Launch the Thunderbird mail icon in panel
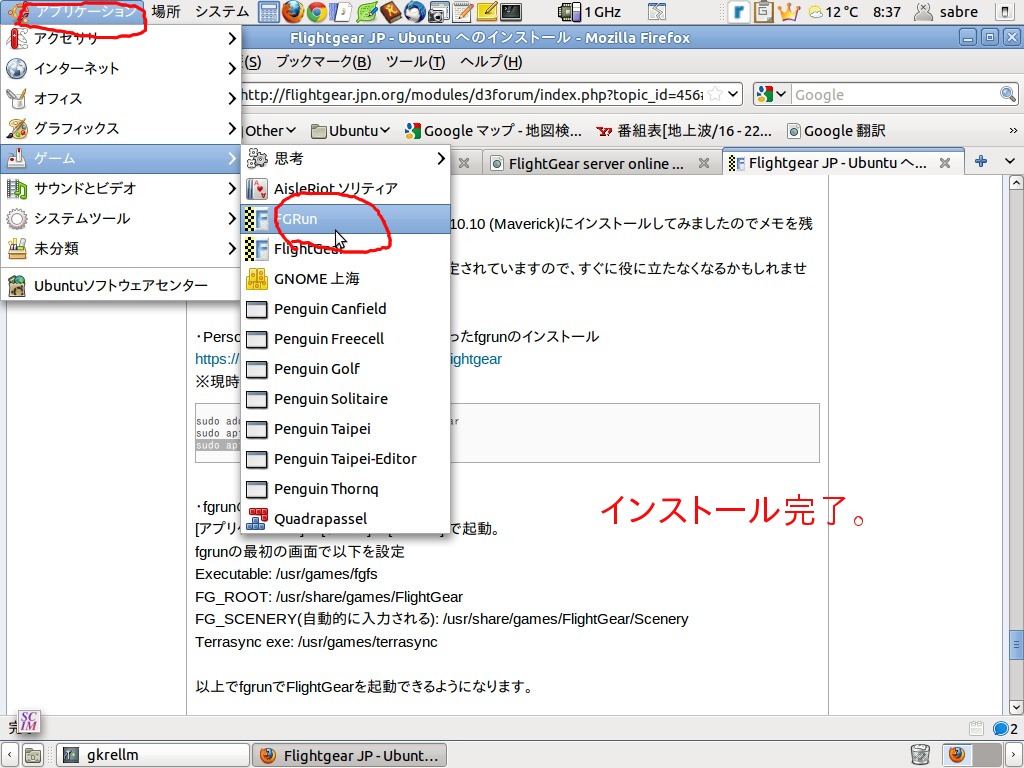1024x768 pixels. (x=415, y=11)
